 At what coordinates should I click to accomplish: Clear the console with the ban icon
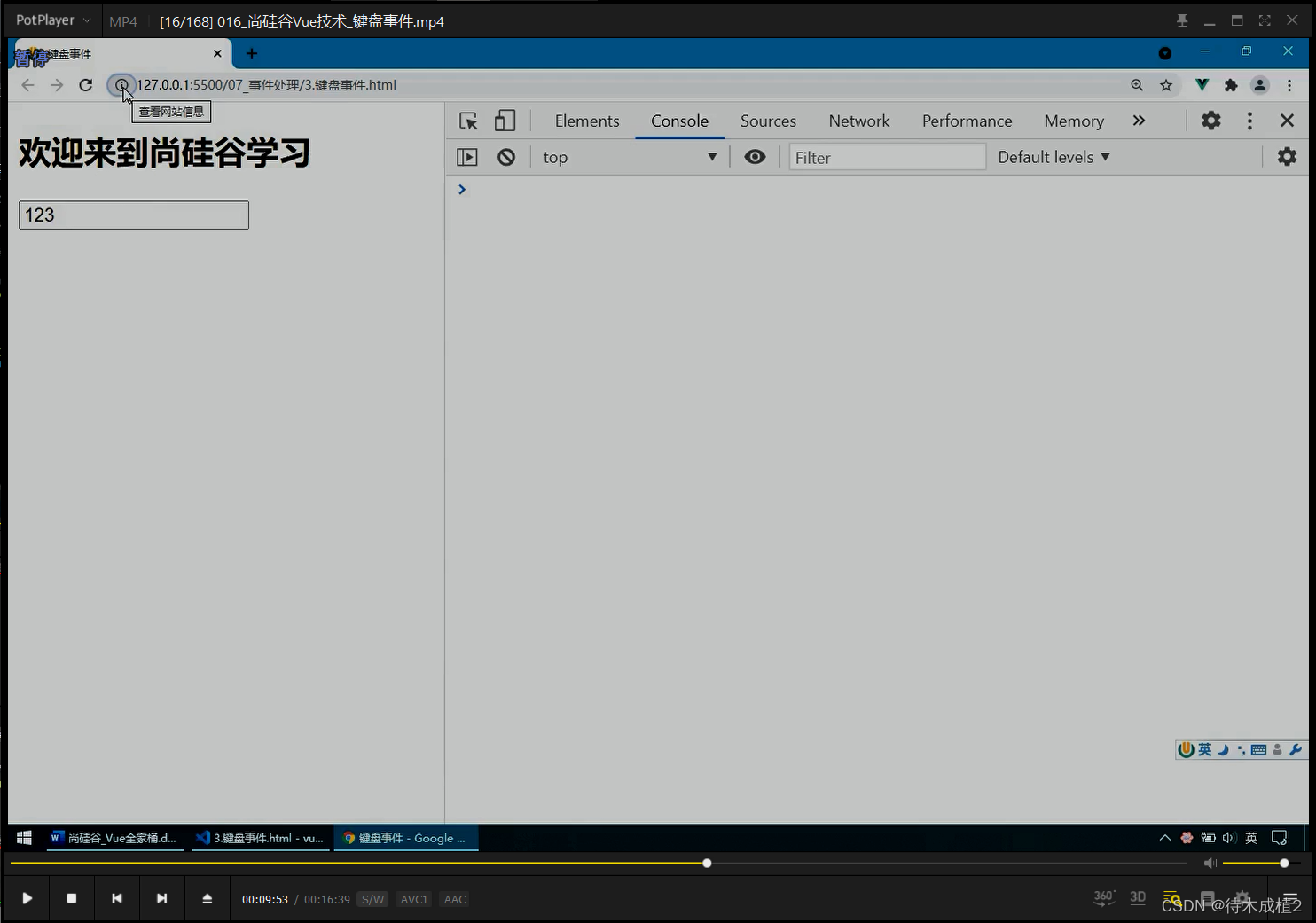(506, 157)
